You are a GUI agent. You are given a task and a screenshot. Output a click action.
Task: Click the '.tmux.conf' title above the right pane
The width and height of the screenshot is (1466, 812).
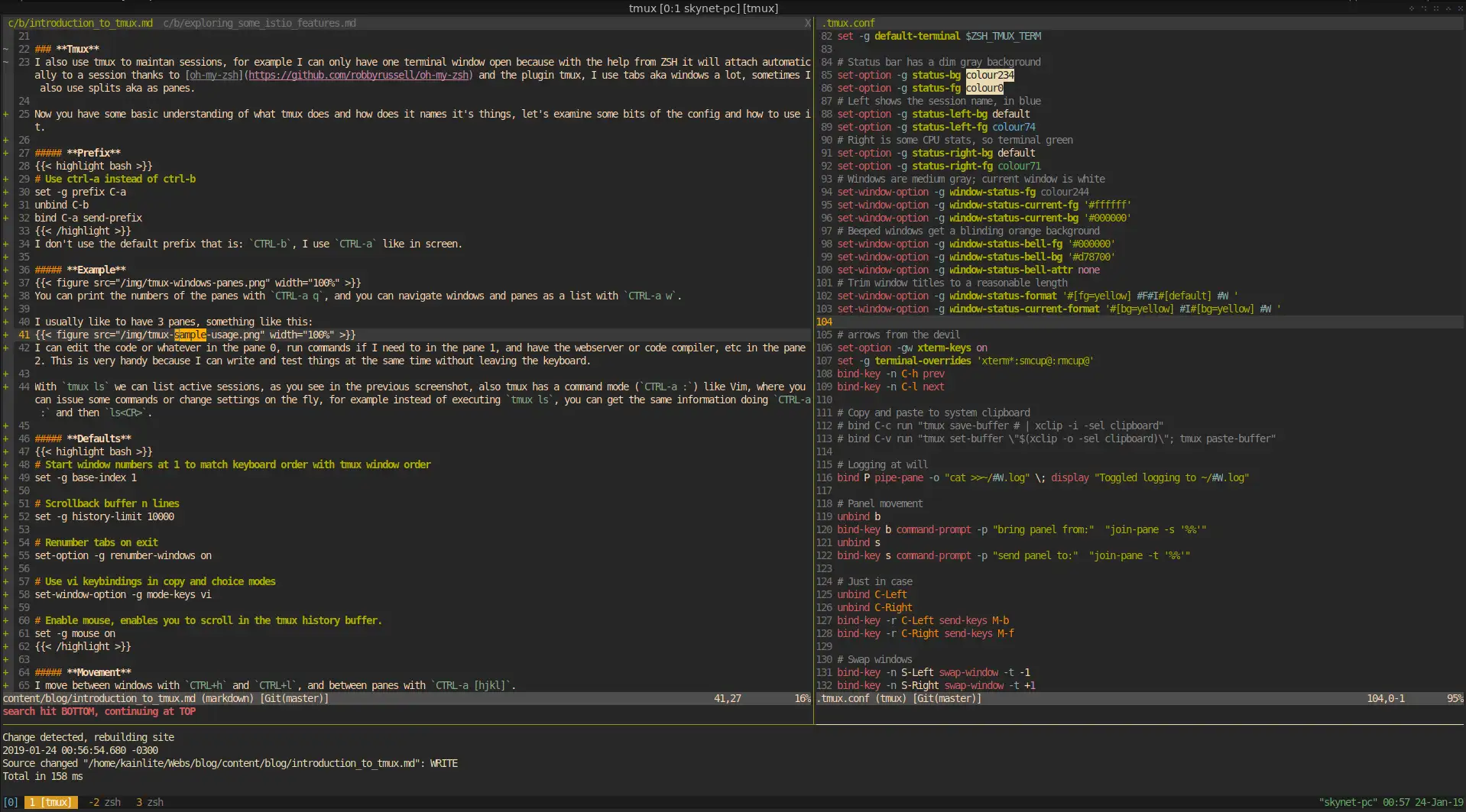coord(848,23)
